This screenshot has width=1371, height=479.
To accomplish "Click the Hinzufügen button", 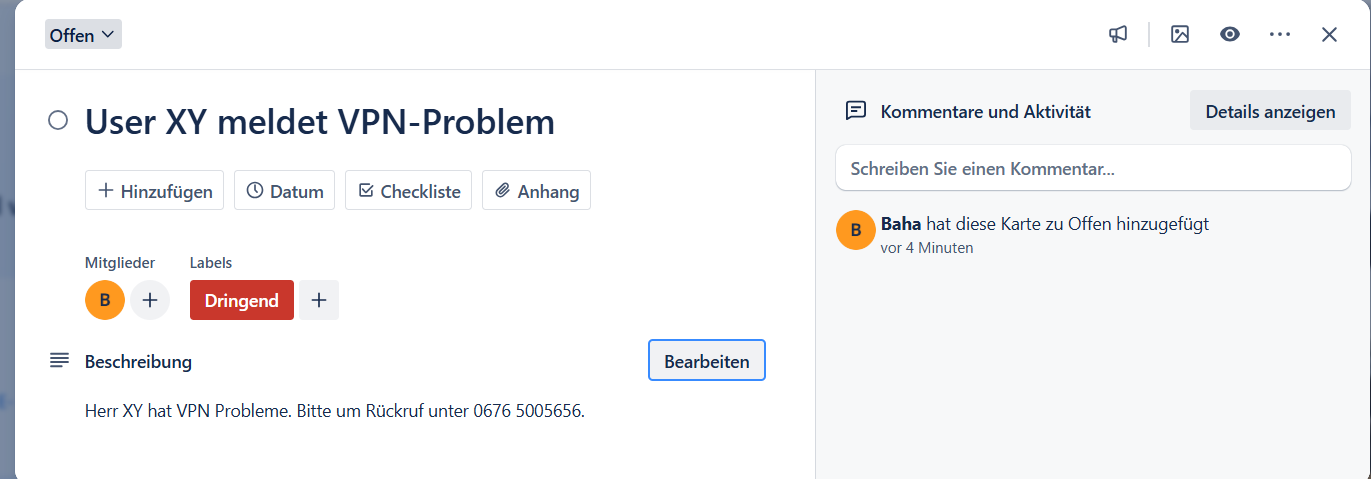I will click(155, 191).
